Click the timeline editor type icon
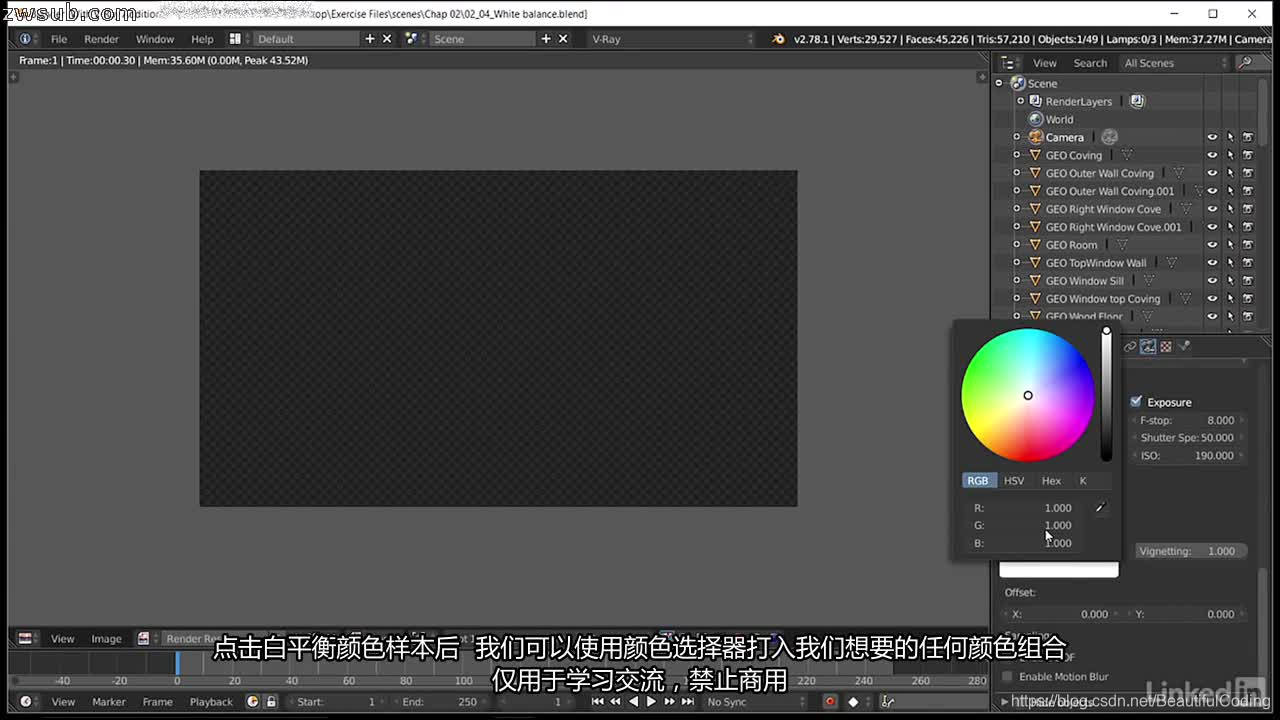This screenshot has width=1280, height=720. pyautogui.click(x=25, y=701)
